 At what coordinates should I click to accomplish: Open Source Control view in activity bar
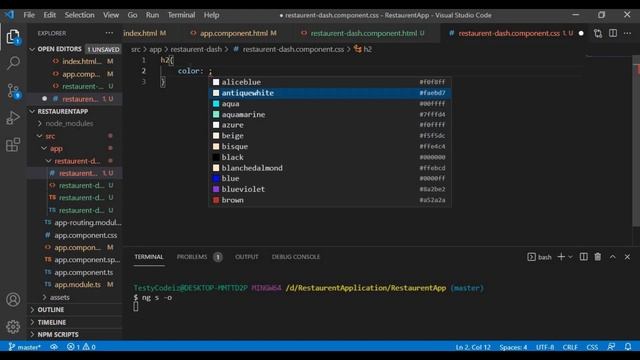pos(13,91)
